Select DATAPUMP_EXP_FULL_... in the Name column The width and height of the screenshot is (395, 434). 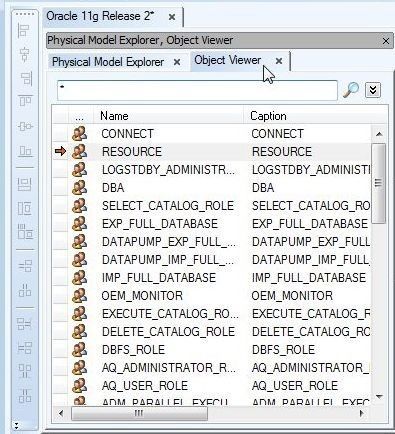tap(168, 242)
